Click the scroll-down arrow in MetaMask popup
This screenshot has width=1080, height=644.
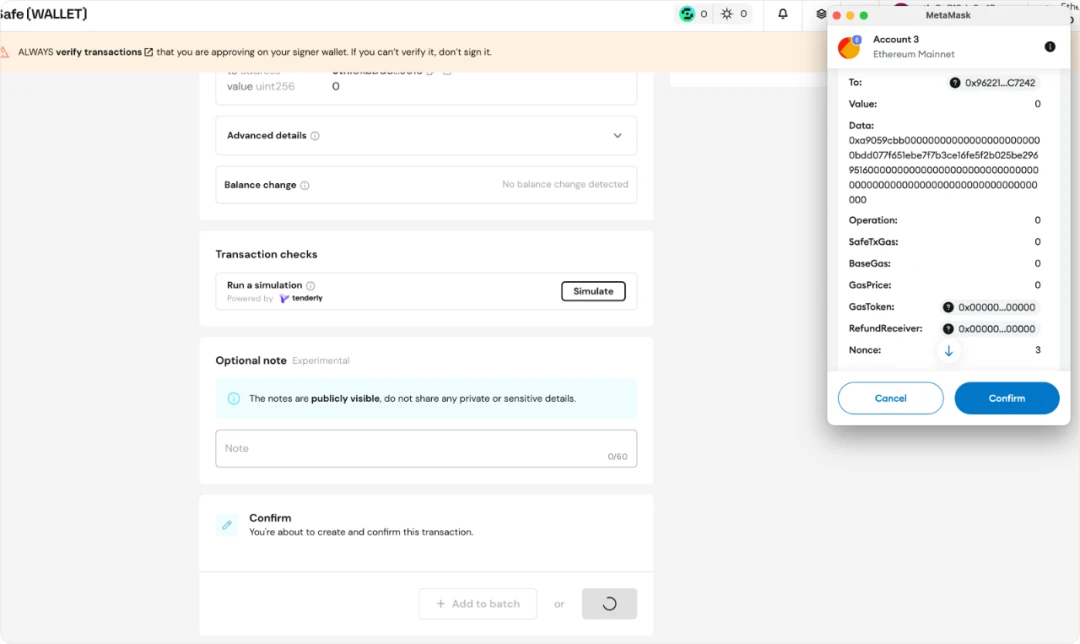pyautogui.click(x=949, y=351)
